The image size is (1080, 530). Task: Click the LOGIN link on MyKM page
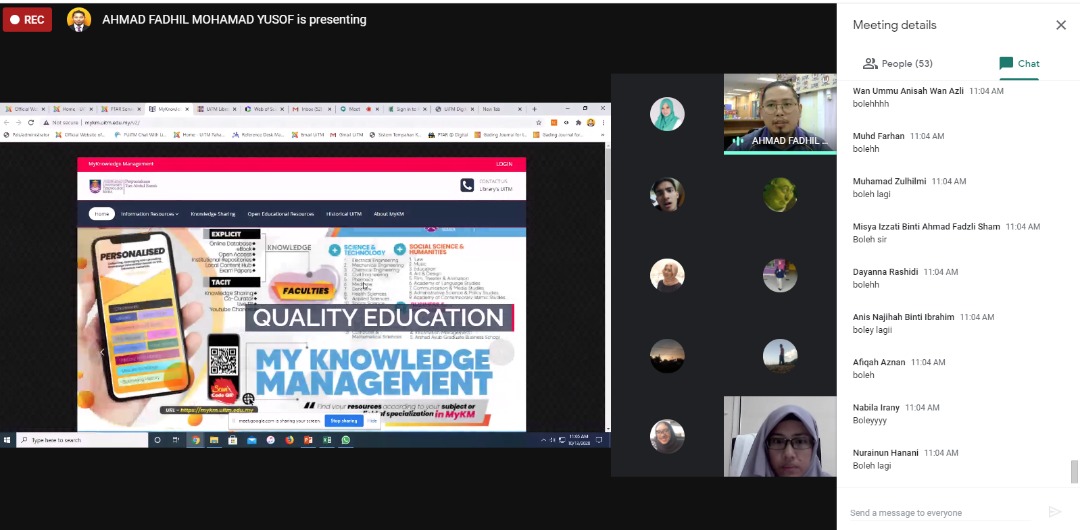[x=504, y=164]
